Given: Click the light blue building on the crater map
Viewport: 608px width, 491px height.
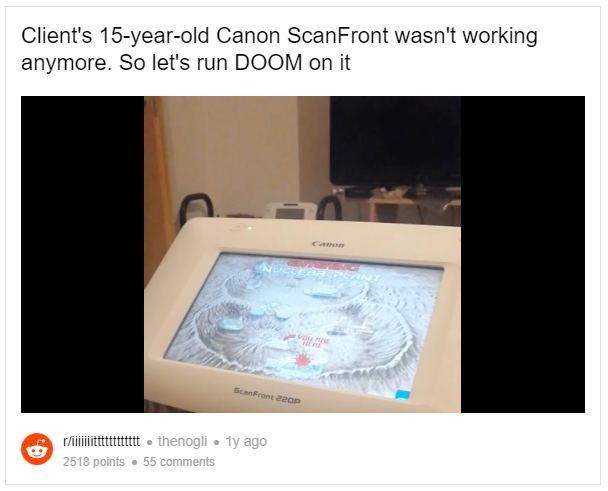Looking at the screenshot, I should coord(230,325).
